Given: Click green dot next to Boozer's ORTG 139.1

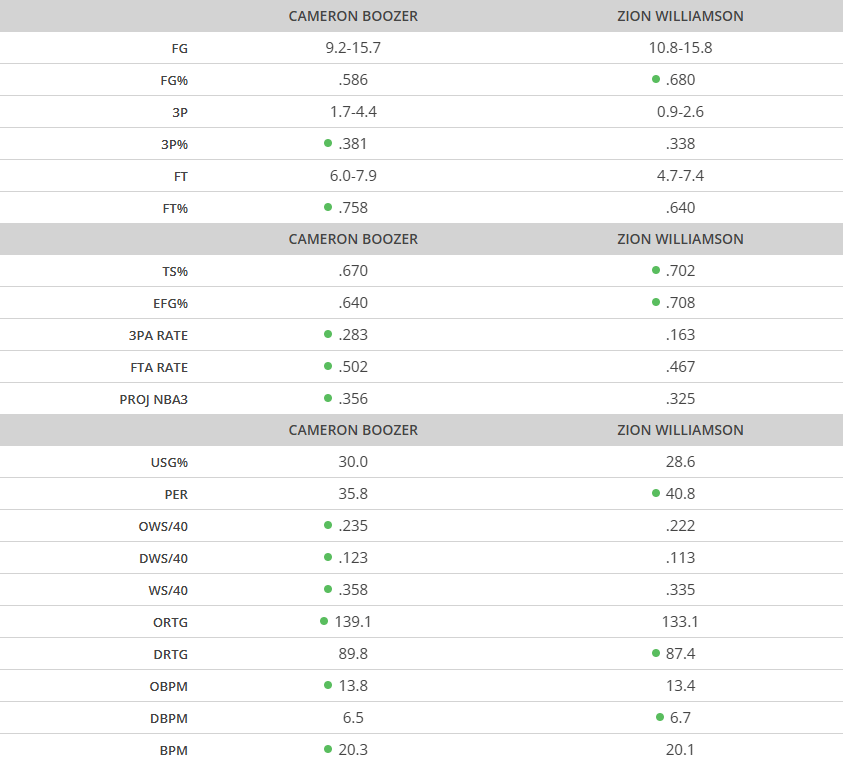Looking at the screenshot, I should point(324,621).
